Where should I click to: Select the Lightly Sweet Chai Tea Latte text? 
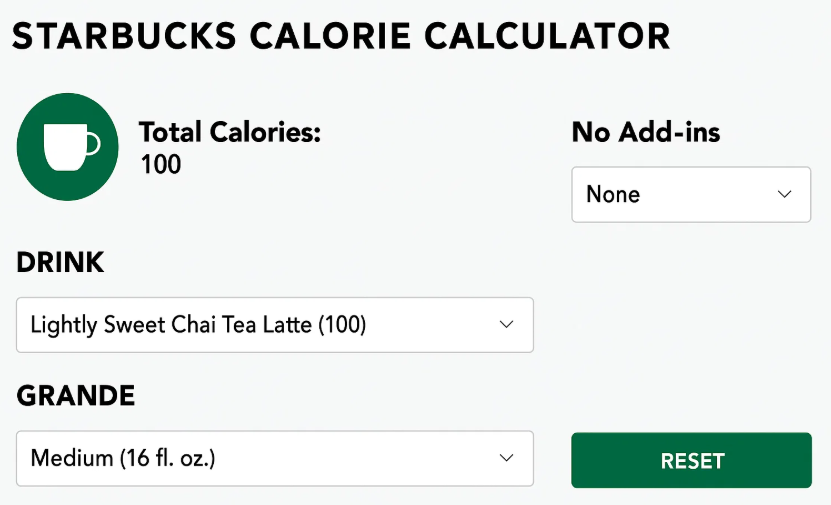tap(198, 325)
